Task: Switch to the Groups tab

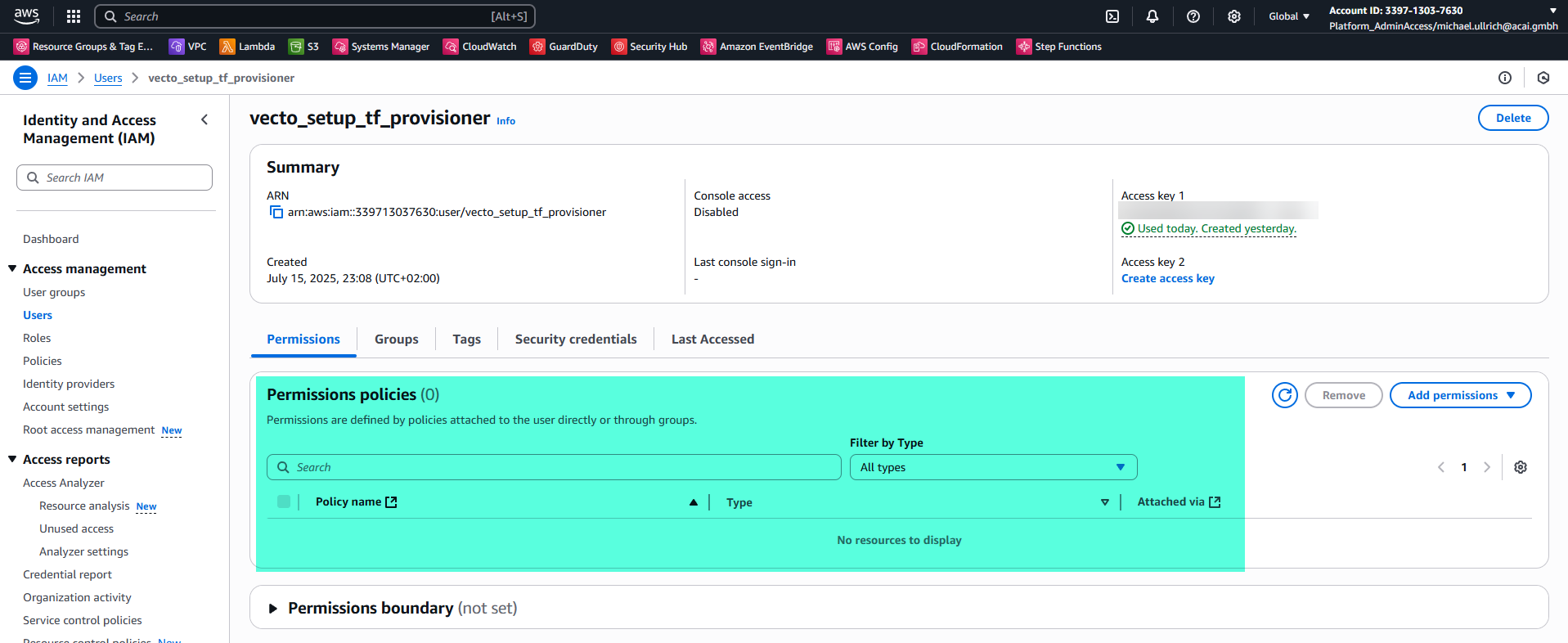Action: tap(397, 339)
